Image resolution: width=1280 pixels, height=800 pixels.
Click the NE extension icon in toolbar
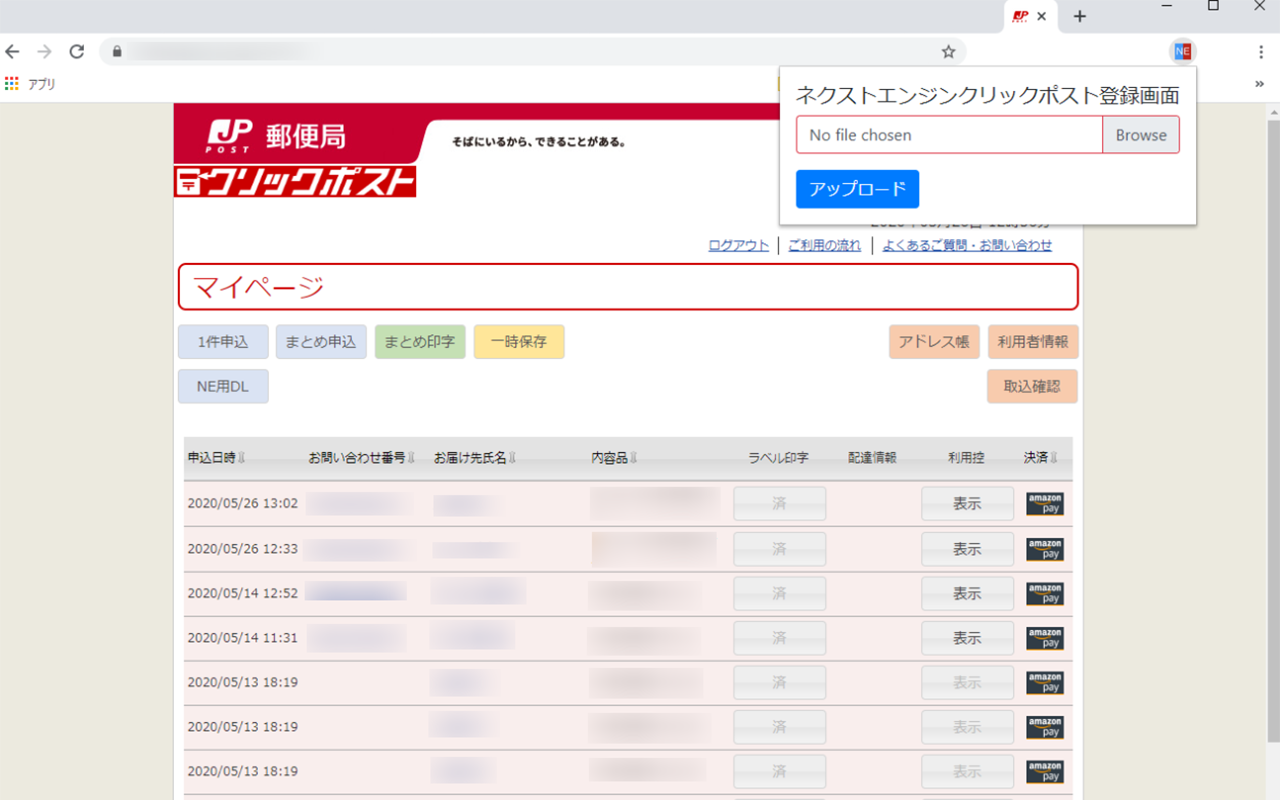click(1183, 51)
